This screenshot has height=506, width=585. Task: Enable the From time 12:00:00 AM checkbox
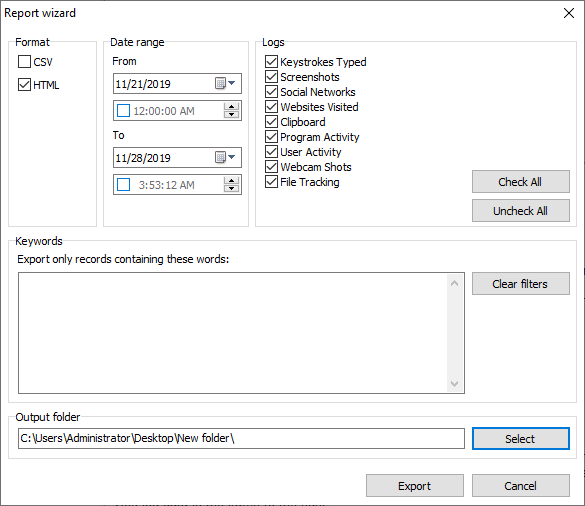[x=123, y=111]
